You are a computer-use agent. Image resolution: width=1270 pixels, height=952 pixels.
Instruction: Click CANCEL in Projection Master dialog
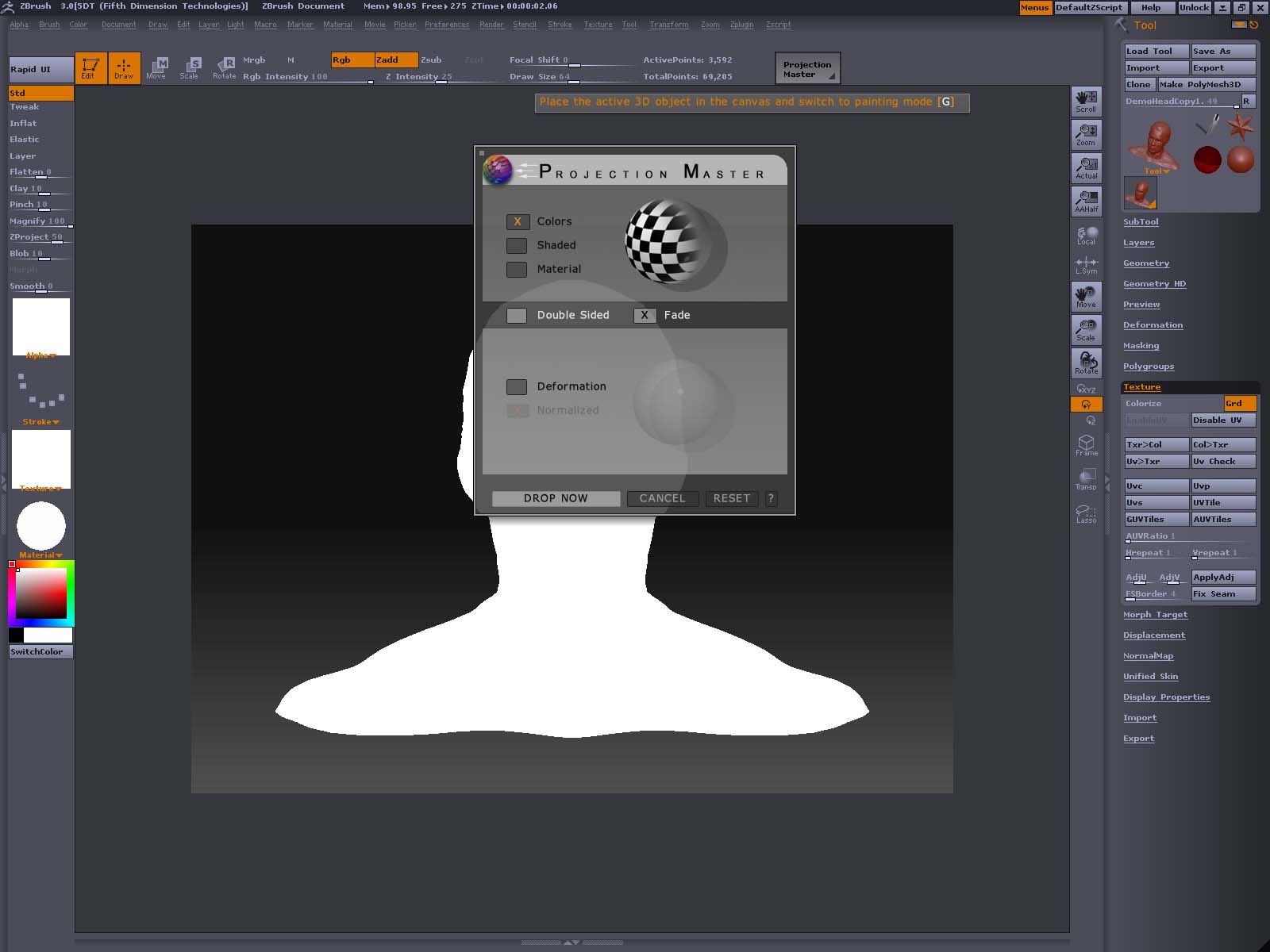click(x=662, y=498)
